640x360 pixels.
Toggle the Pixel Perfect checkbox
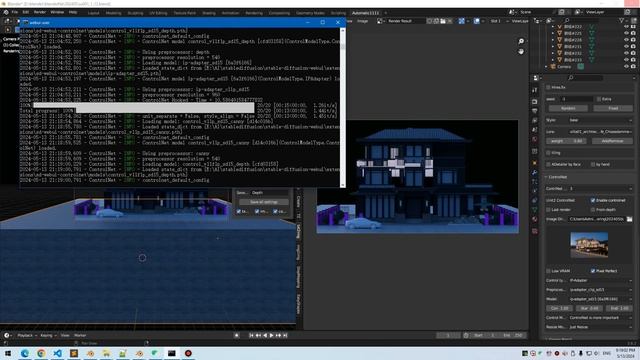(593, 271)
